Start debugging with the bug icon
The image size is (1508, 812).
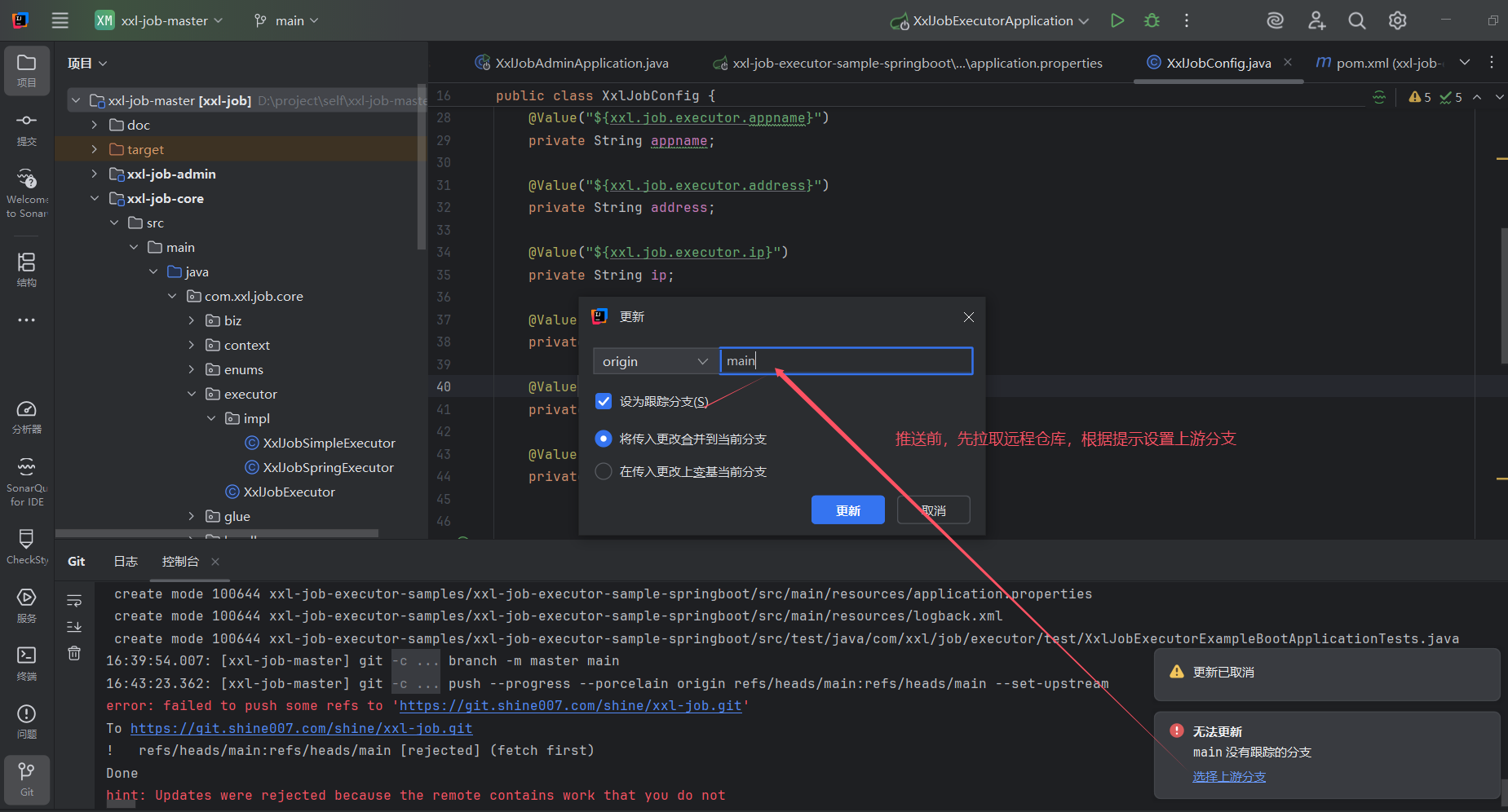click(x=1152, y=20)
